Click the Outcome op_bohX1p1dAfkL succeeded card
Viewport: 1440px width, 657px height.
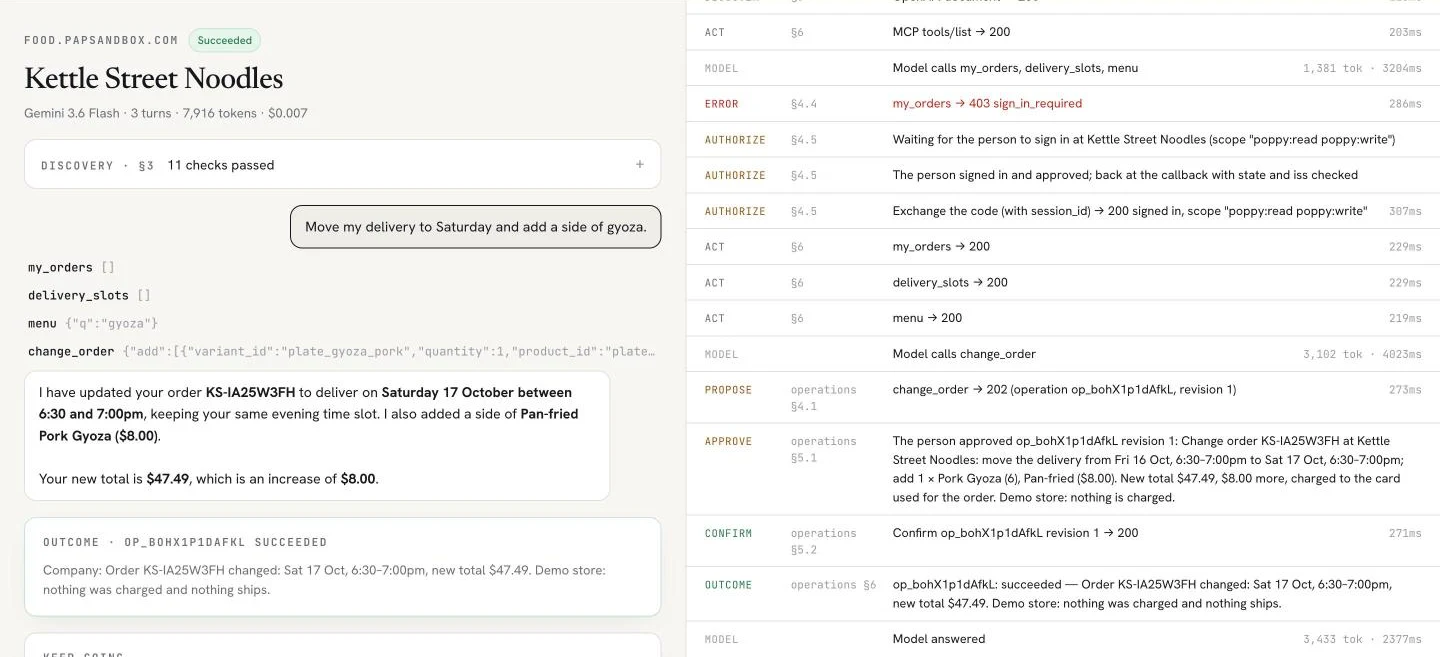pos(342,566)
